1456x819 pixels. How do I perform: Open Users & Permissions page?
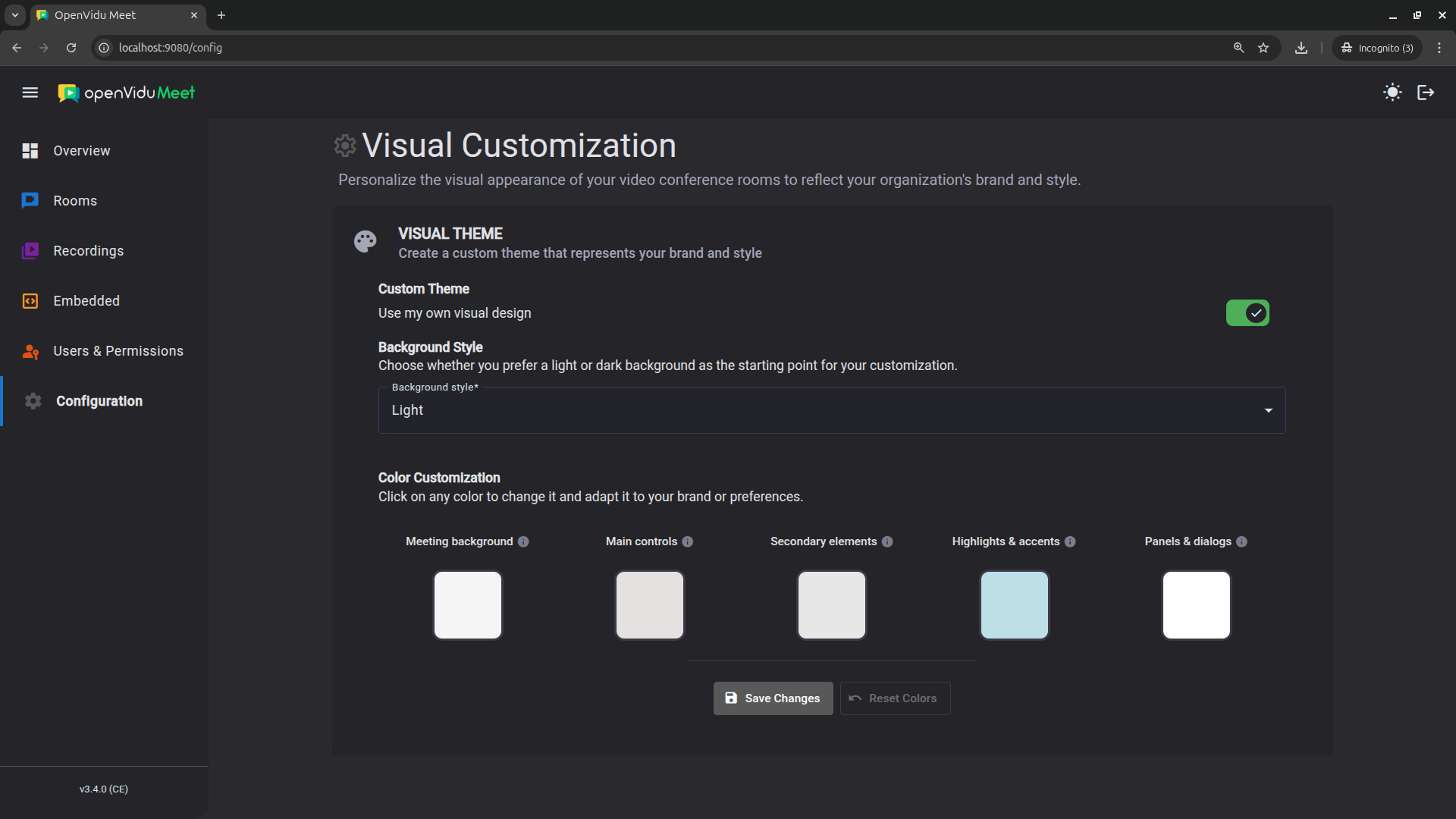pyautogui.click(x=118, y=351)
